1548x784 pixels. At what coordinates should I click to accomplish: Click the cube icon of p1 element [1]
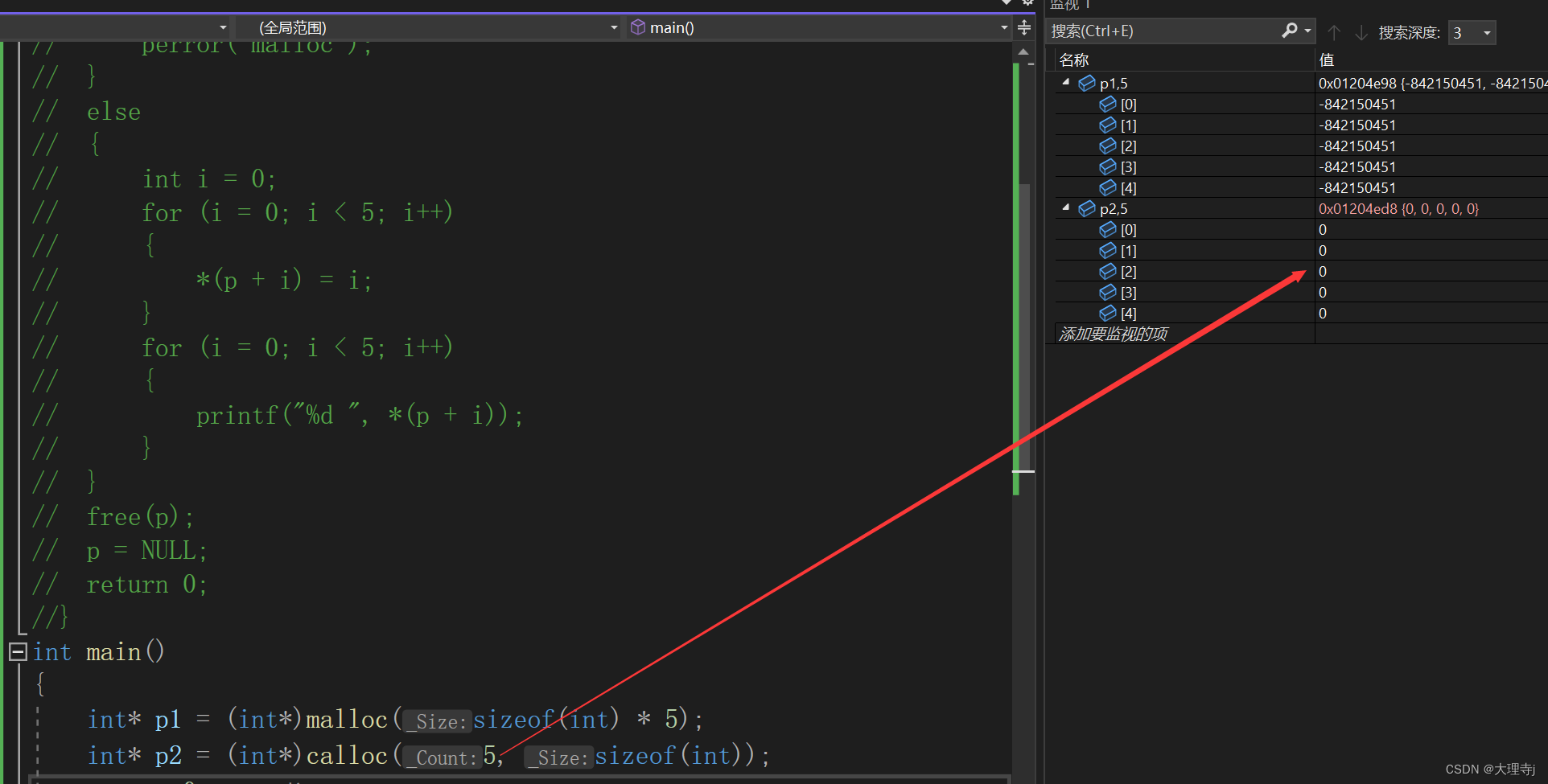click(x=1108, y=125)
